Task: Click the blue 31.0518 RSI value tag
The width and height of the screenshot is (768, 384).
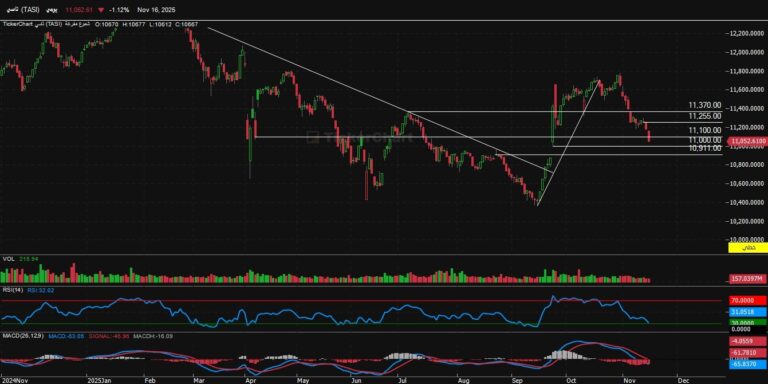Action: 747,312
